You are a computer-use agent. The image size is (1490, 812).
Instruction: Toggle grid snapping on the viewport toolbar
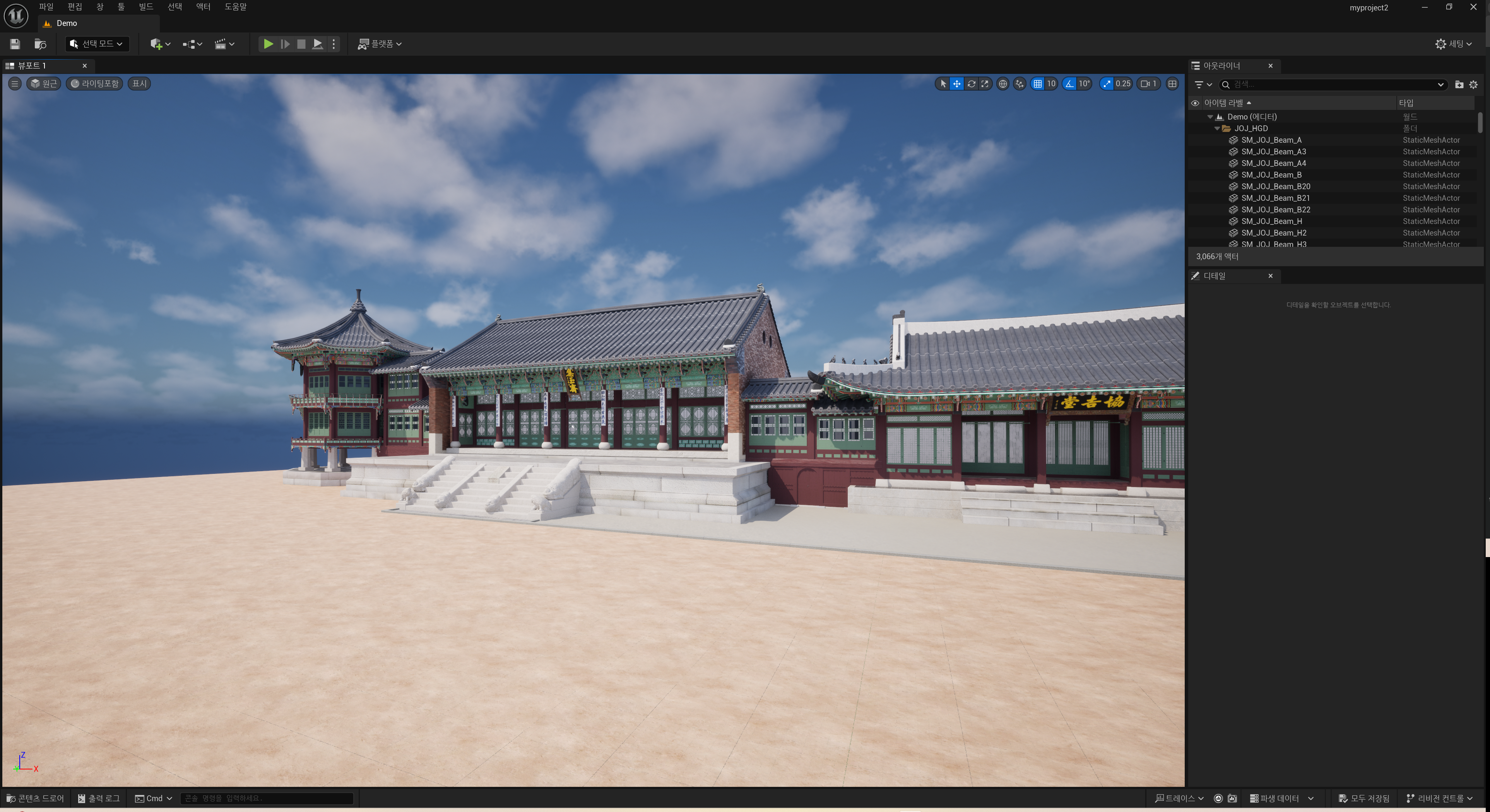(x=1038, y=84)
